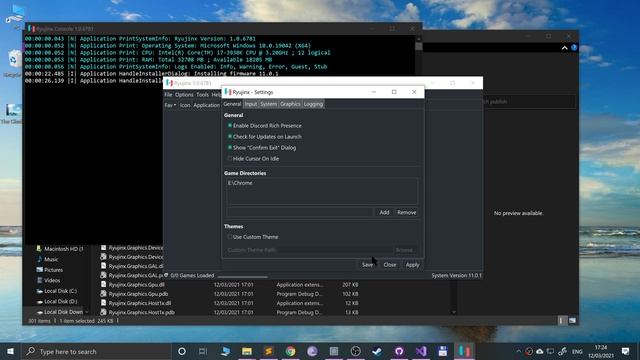Open OBS Studio from the taskbar
The width and height of the screenshot is (640, 360).
(356, 351)
